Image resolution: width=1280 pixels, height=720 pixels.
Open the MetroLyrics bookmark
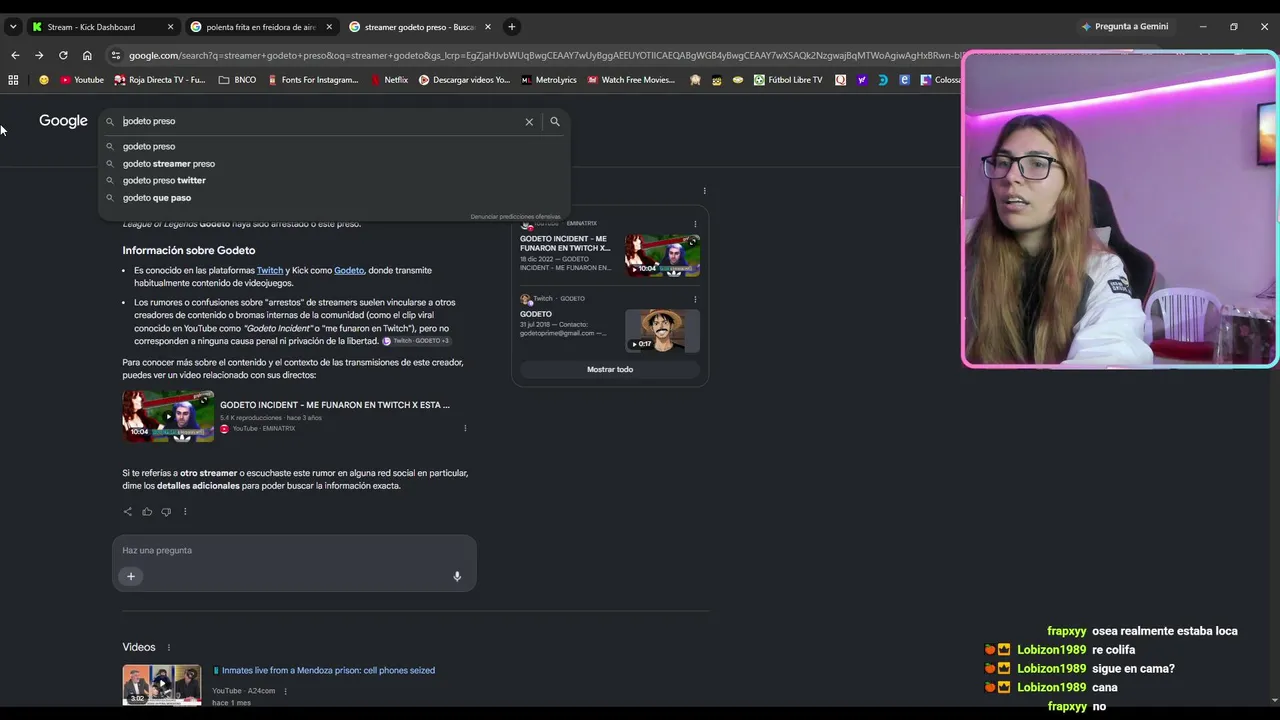(x=549, y=80)
